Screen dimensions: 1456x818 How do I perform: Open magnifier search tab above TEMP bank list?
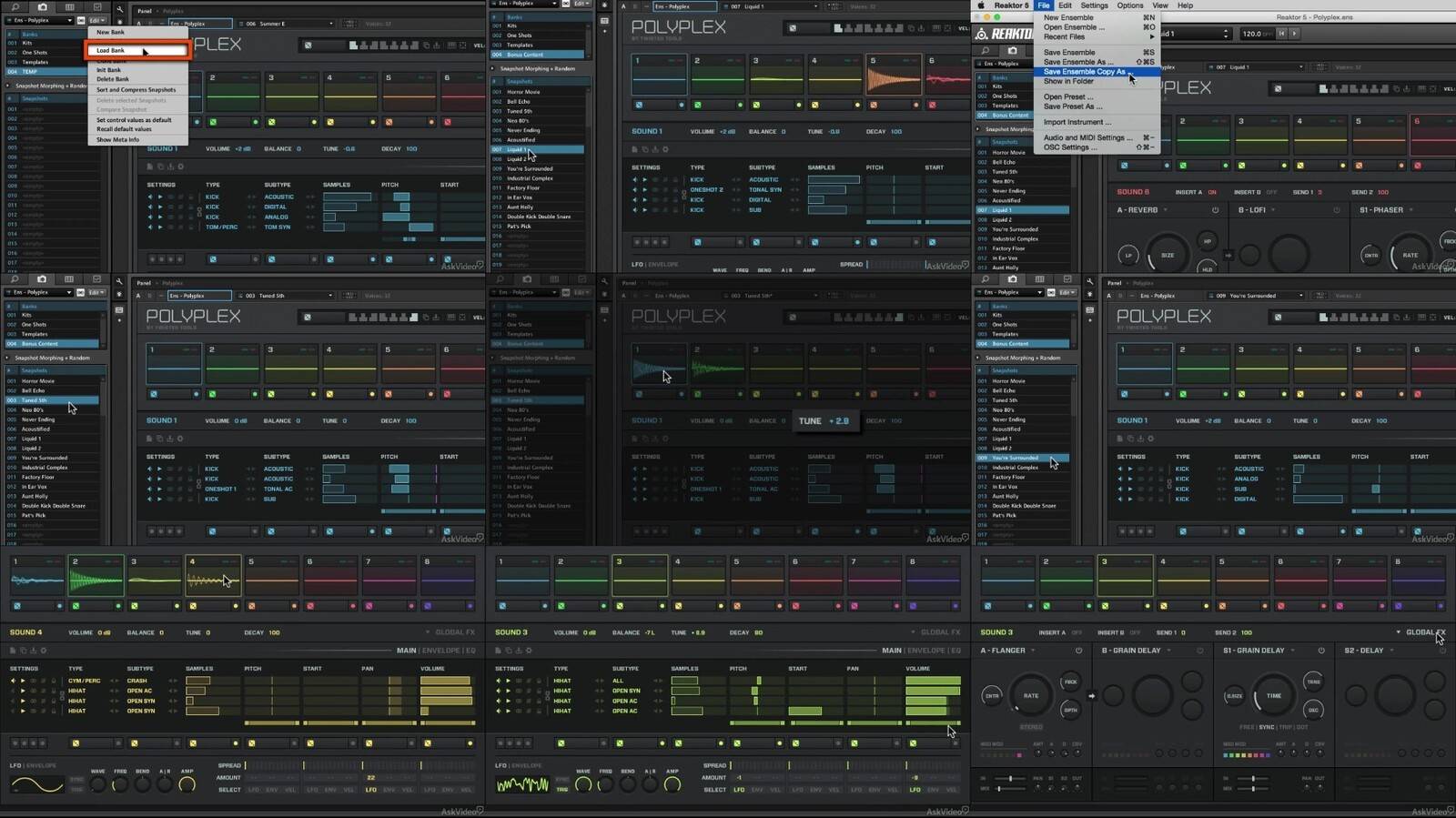[x=15, y=7]
